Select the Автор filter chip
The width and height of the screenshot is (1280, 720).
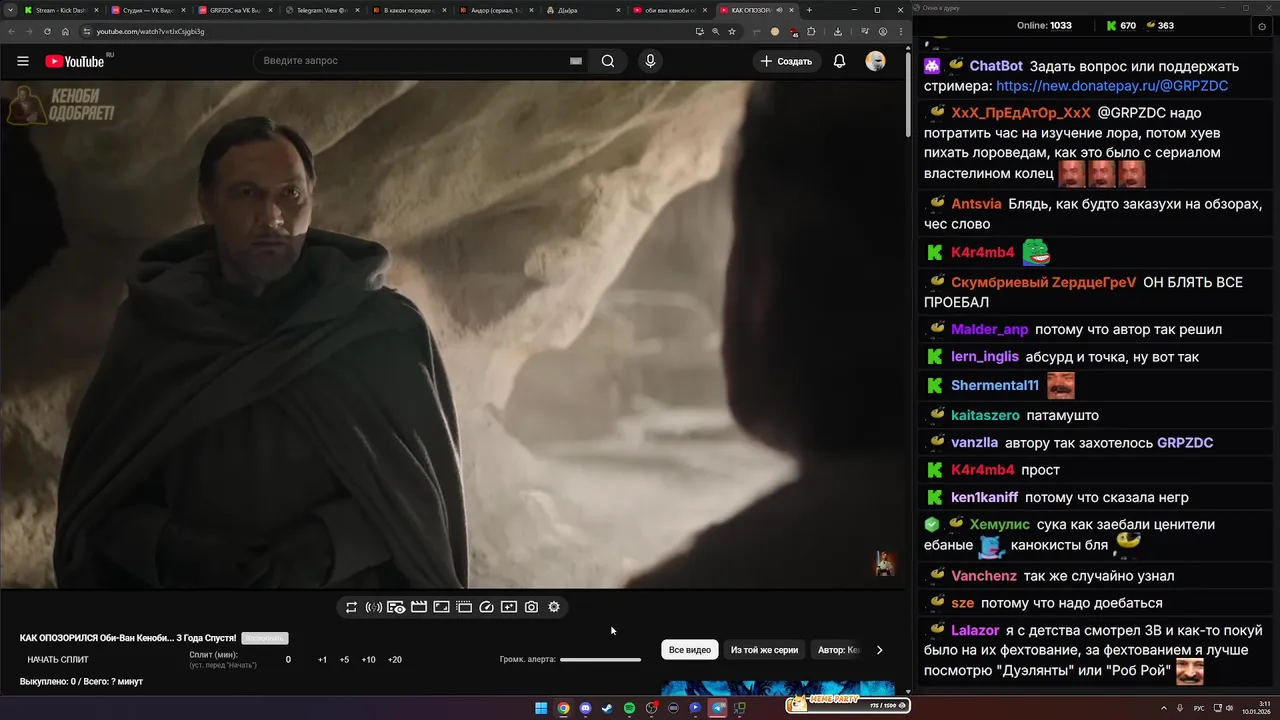(x=838, y=650)
